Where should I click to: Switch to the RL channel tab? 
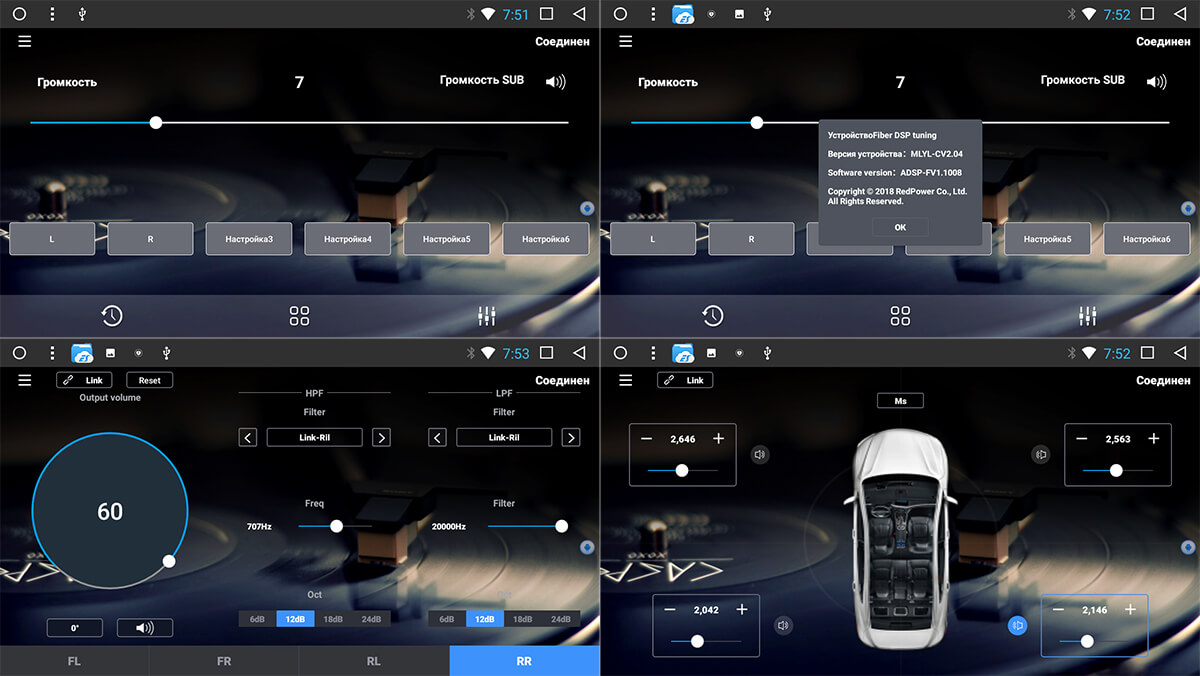point(373,661)
